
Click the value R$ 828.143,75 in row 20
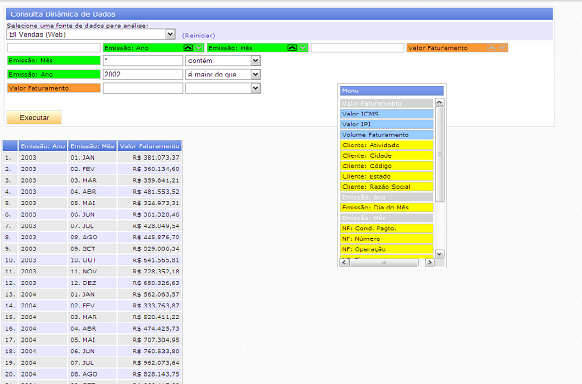pos(156,374)
